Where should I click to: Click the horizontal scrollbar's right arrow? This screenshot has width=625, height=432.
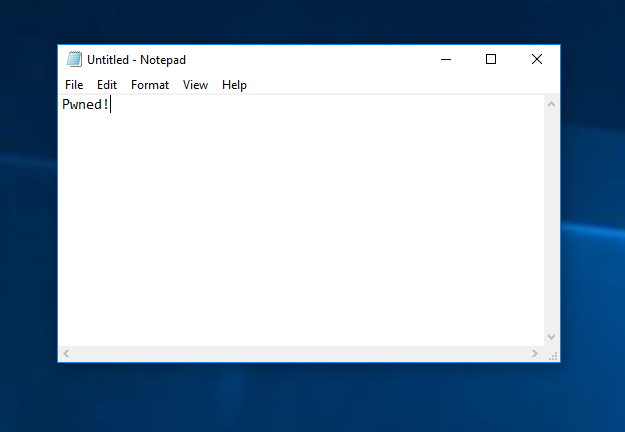coord(535,354)
